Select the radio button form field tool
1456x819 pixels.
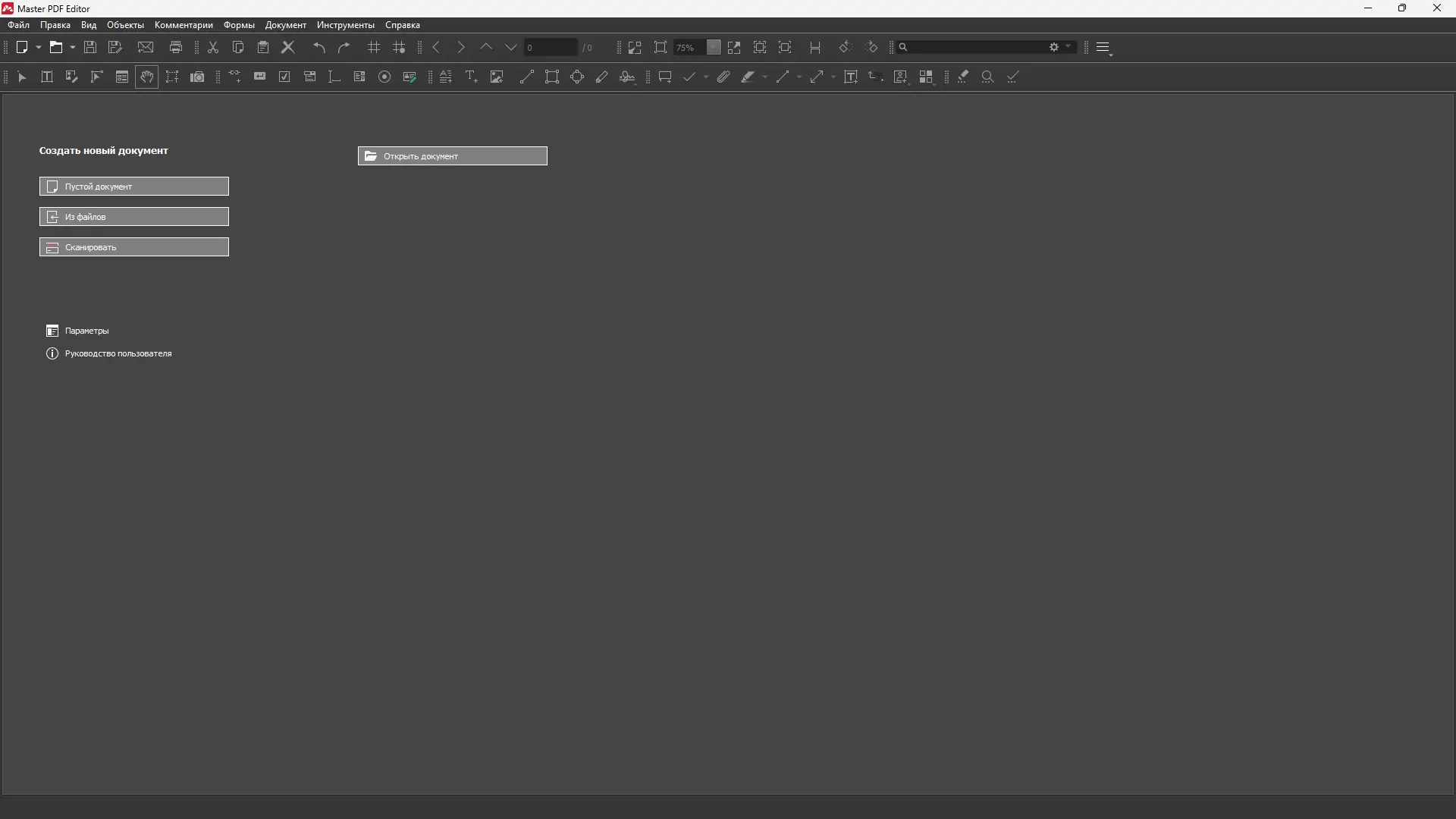pos(384,77)
